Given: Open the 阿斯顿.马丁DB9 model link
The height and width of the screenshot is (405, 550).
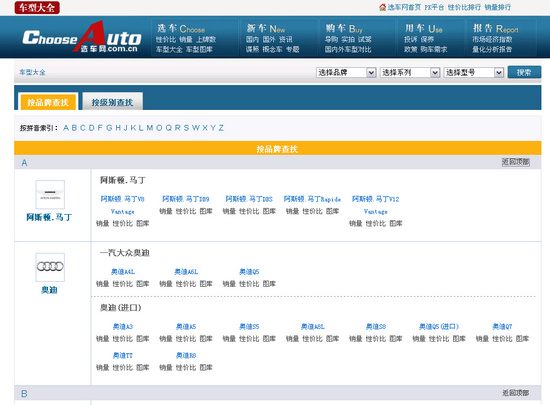Looking at the screenshot, I should point(186,199).
